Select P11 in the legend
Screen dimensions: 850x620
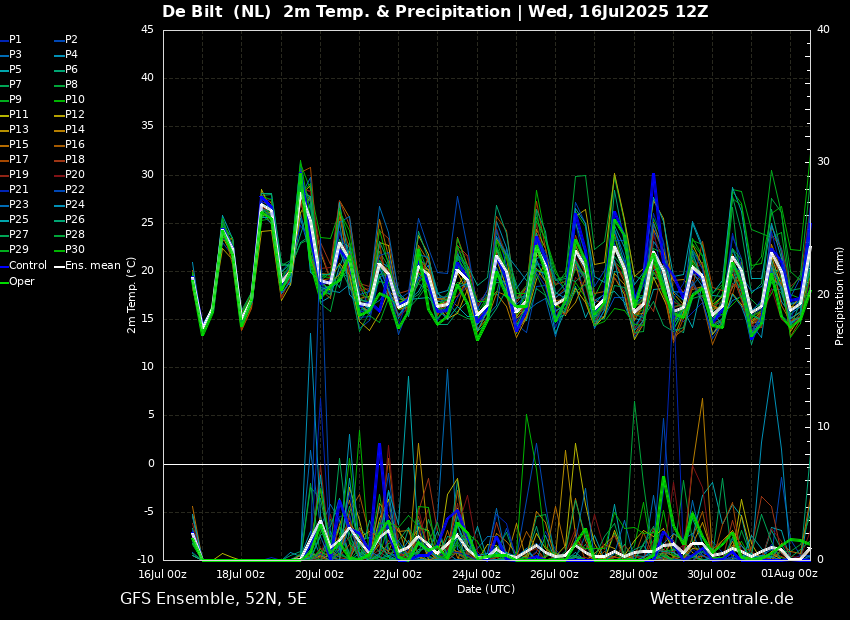[14, 114]
